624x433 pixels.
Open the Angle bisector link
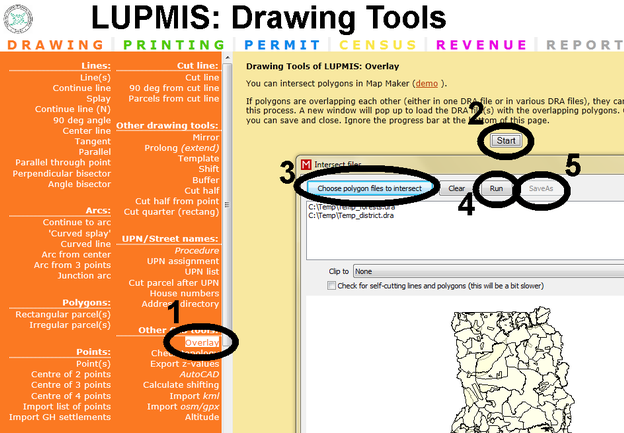coord(79,184)
